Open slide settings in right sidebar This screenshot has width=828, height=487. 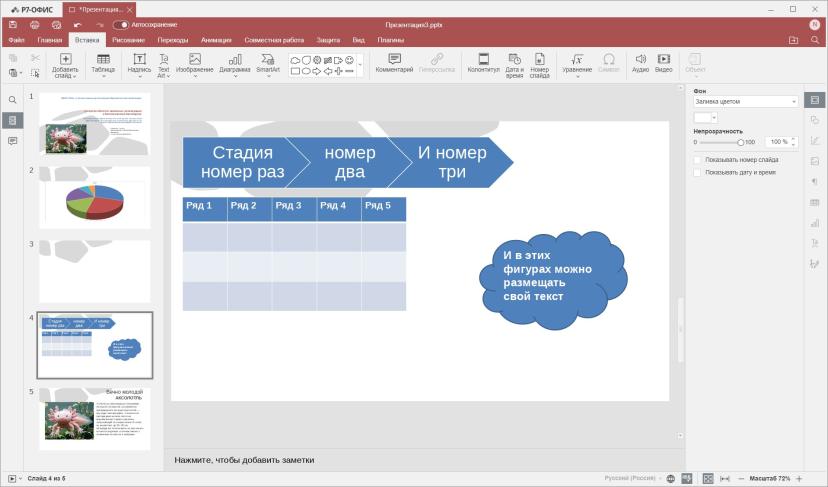click(815, 100)
